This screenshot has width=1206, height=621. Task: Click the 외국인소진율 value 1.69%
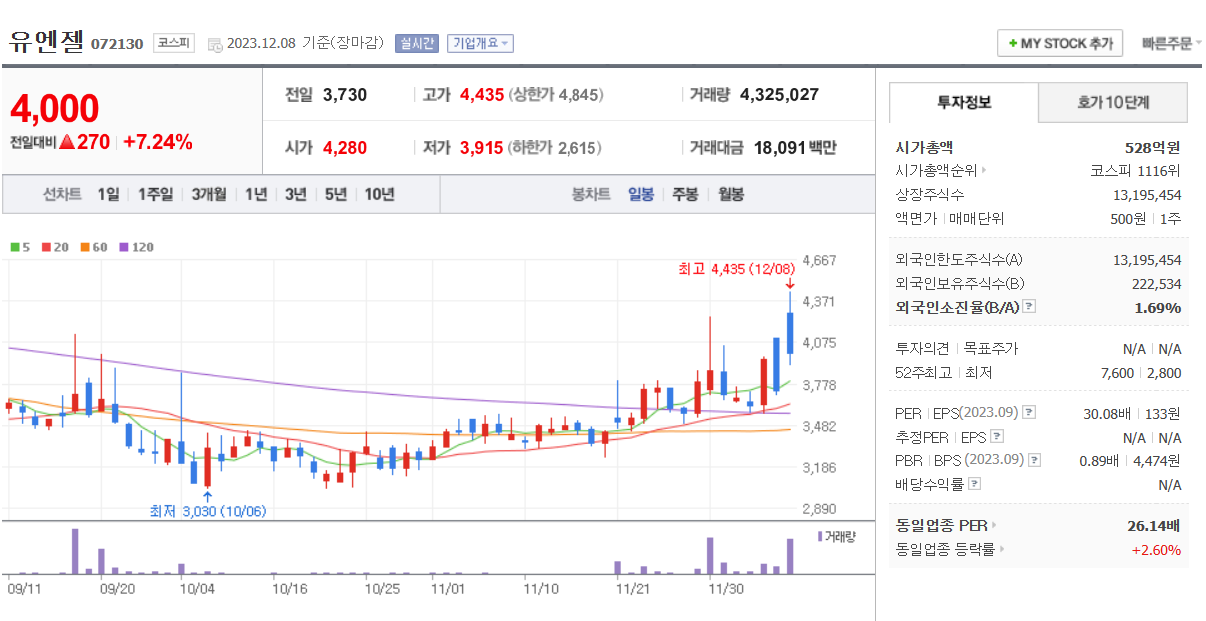coord(1158,307)
